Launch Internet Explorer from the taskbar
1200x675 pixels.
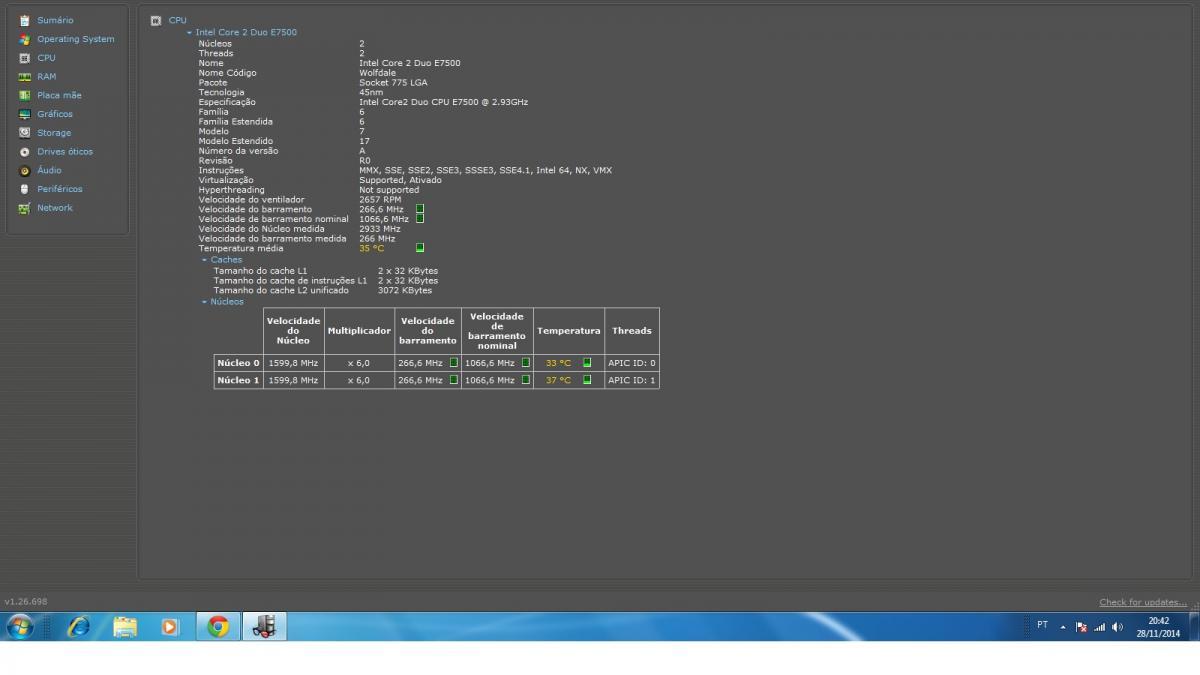tap(78, 627)
